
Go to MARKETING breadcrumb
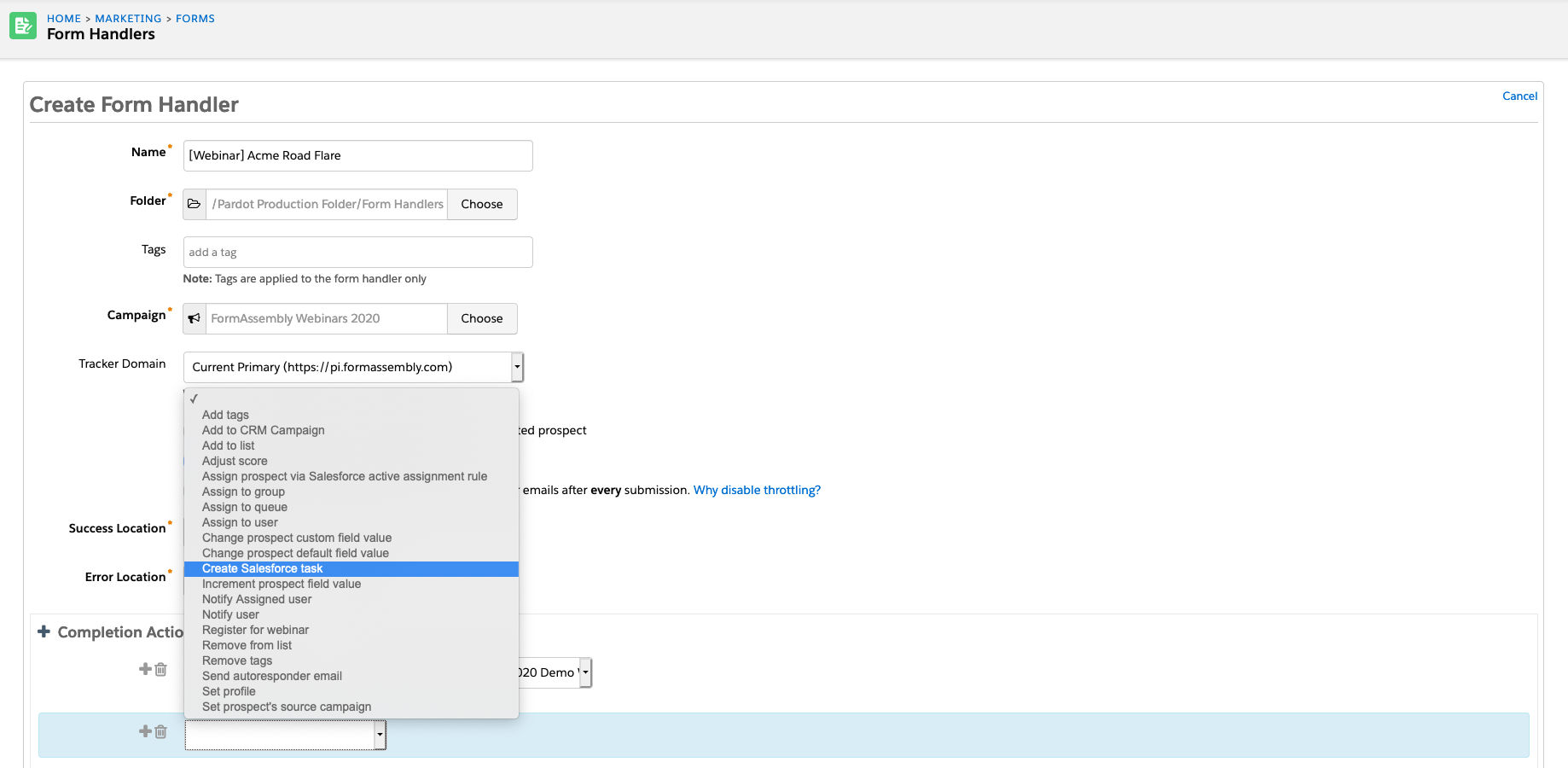[128, 18]
